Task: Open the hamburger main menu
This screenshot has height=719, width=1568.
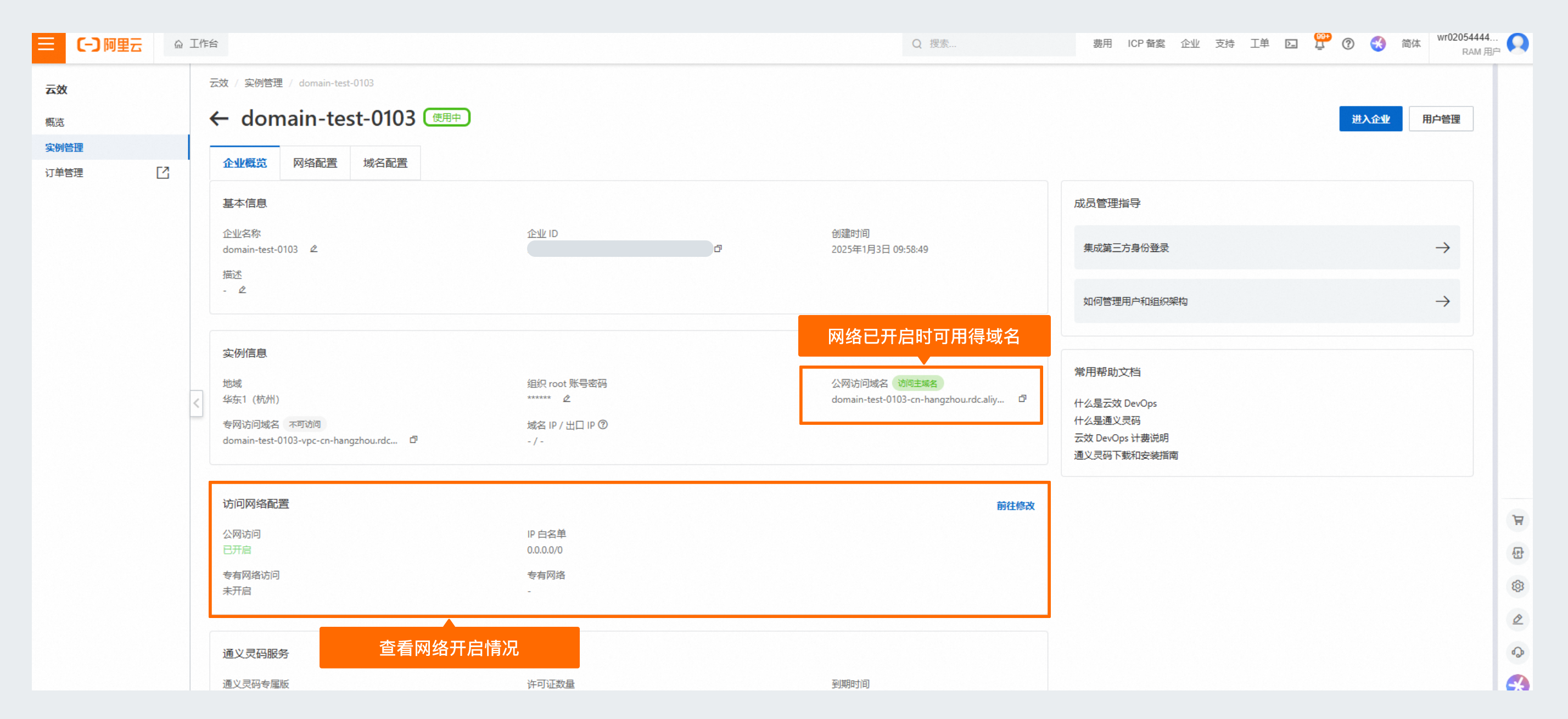Action: coord(47,45)
